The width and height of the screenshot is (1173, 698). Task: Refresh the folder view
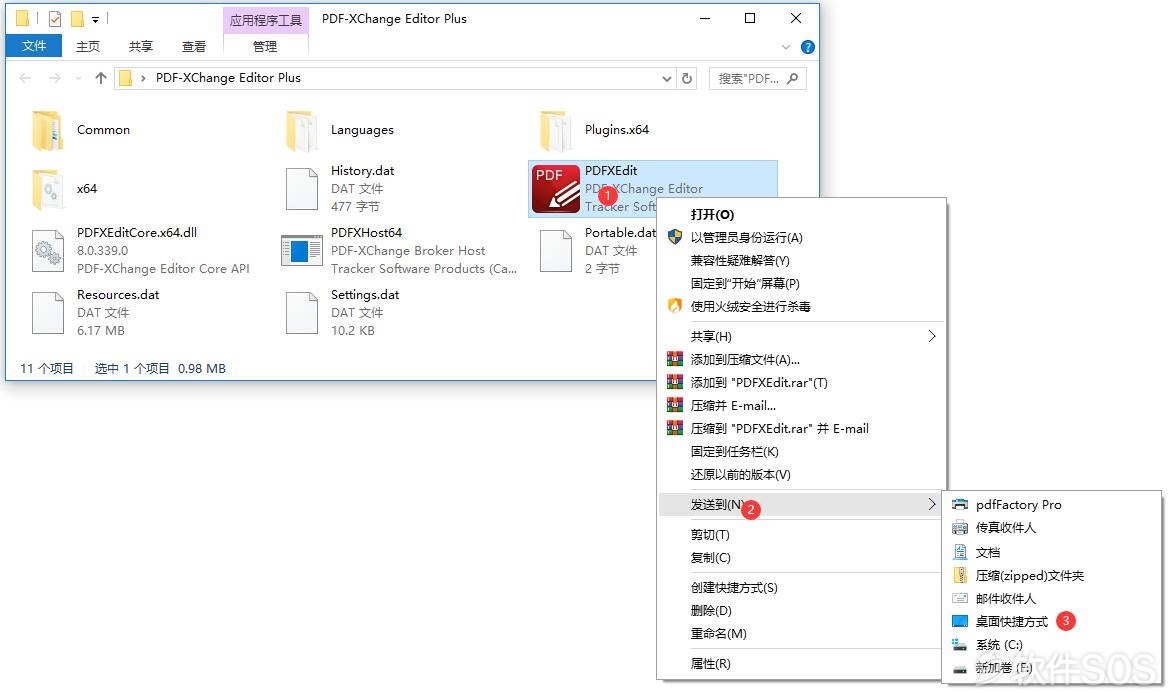[687, 78]
